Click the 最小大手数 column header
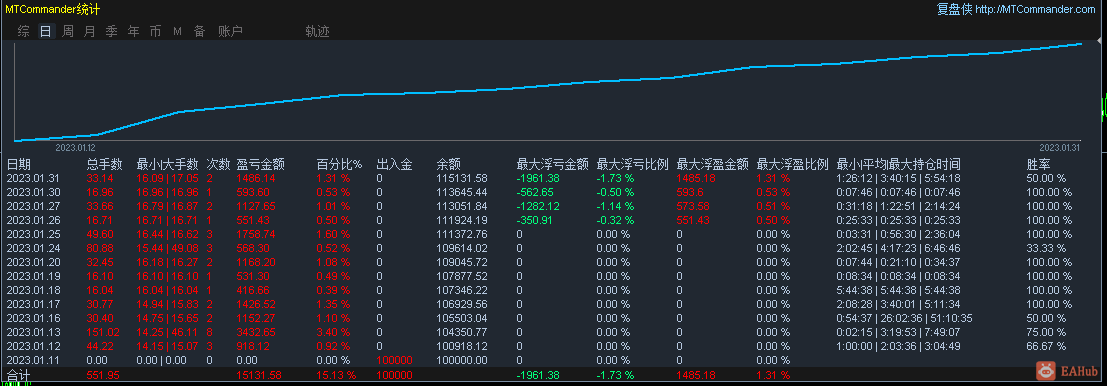This screenshot has height=386, width=1107. [167, 164]
